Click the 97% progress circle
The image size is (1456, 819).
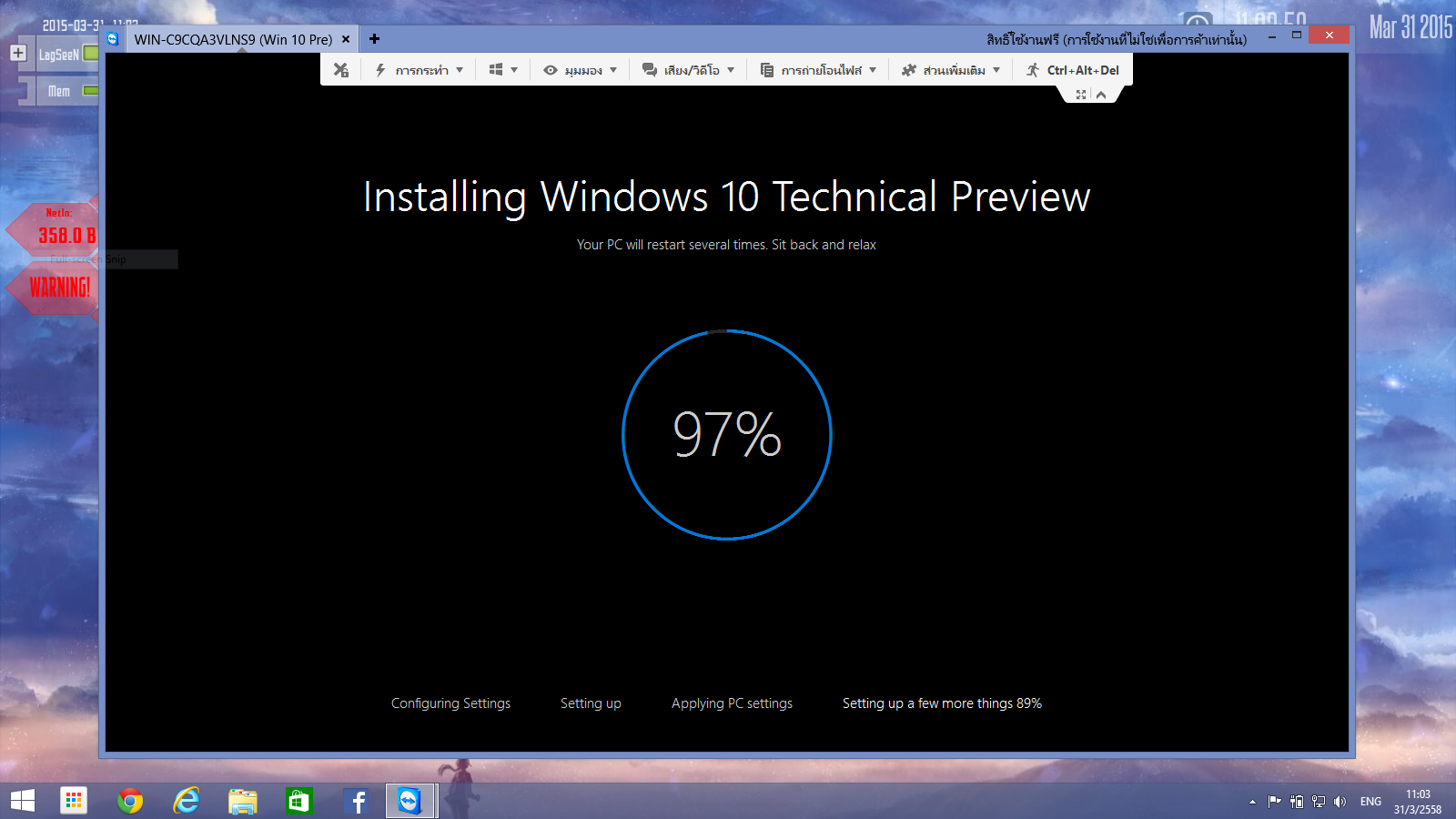(x=727, y=434)
